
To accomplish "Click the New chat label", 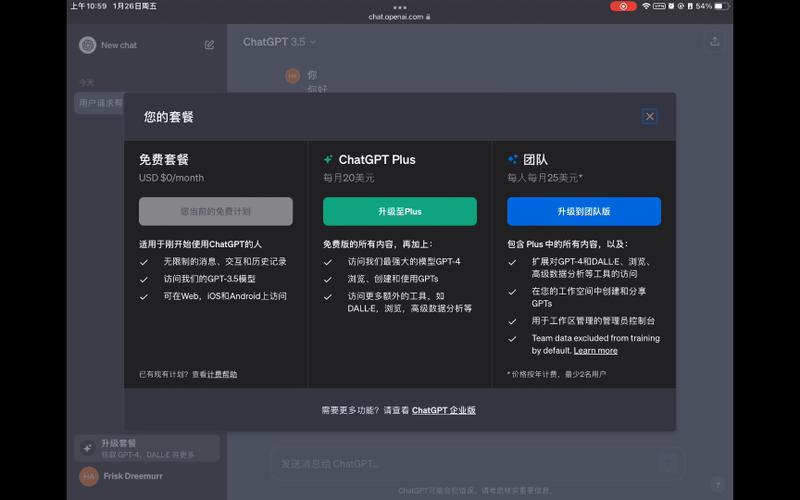I will point(119,45).
